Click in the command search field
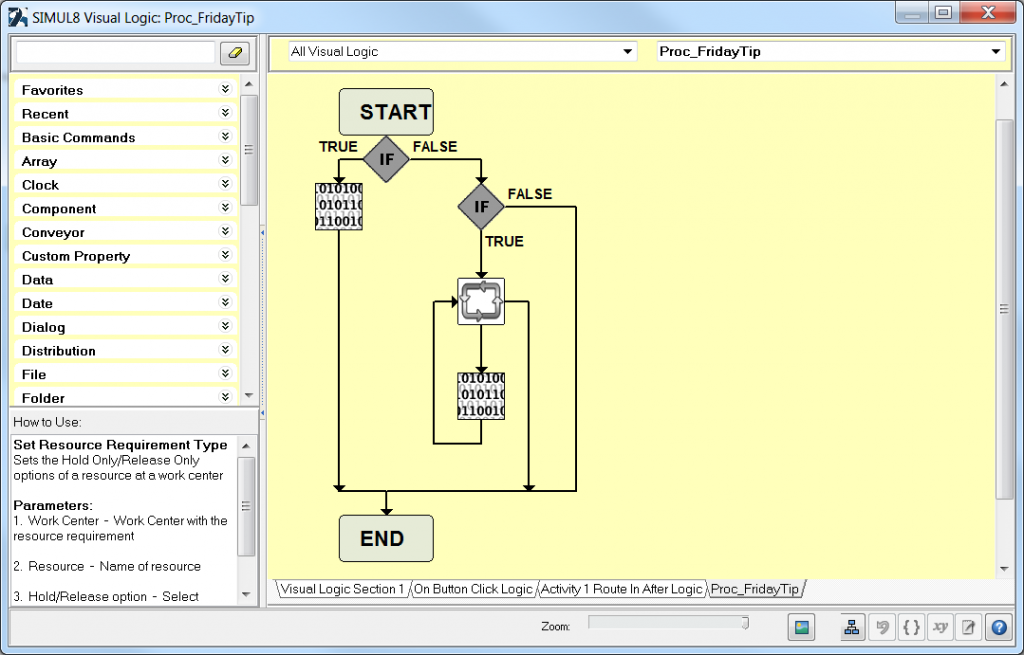The width and height of the screenshot is (1024, 655). [115, 53]
